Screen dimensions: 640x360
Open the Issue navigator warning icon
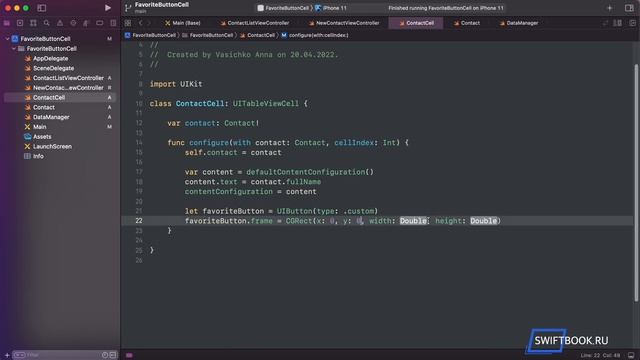(60, 23)
